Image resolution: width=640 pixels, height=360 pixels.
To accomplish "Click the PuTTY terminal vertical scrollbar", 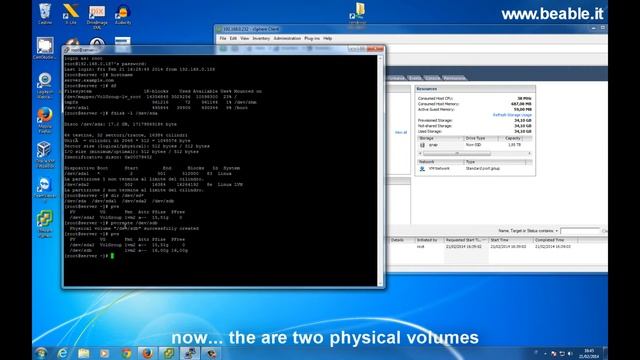I will tap(380, 171).
